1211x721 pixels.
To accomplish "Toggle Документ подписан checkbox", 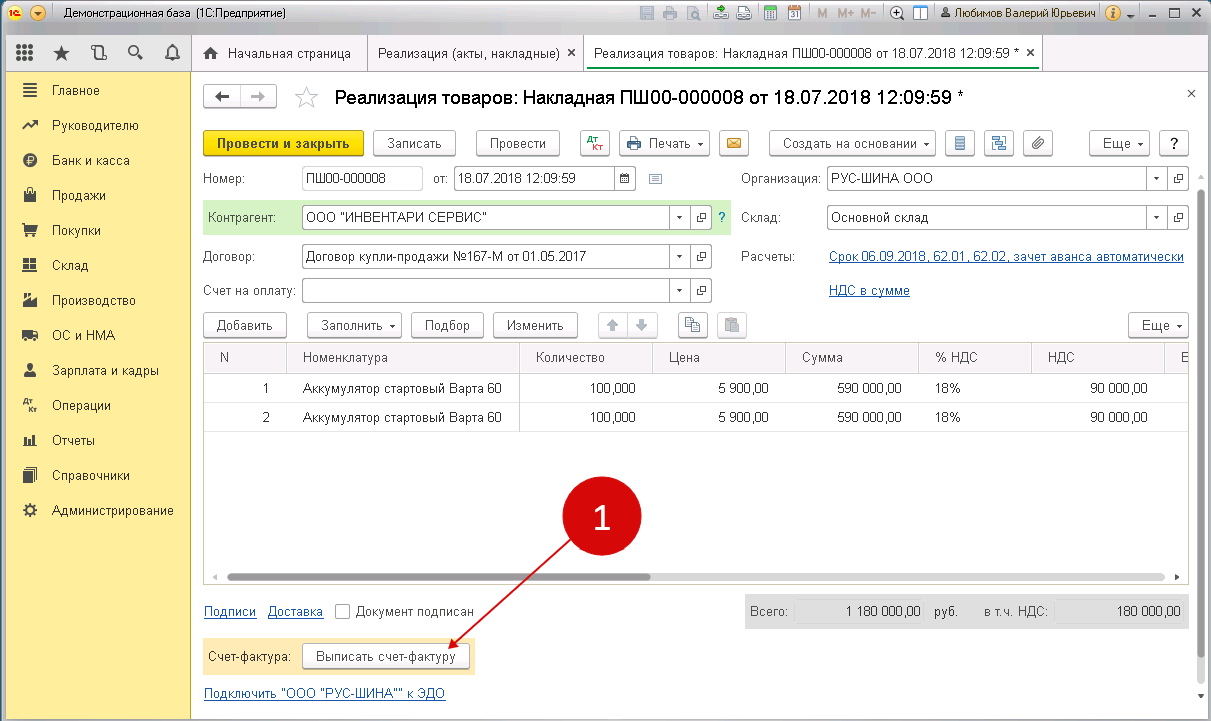I will (343, 611).
